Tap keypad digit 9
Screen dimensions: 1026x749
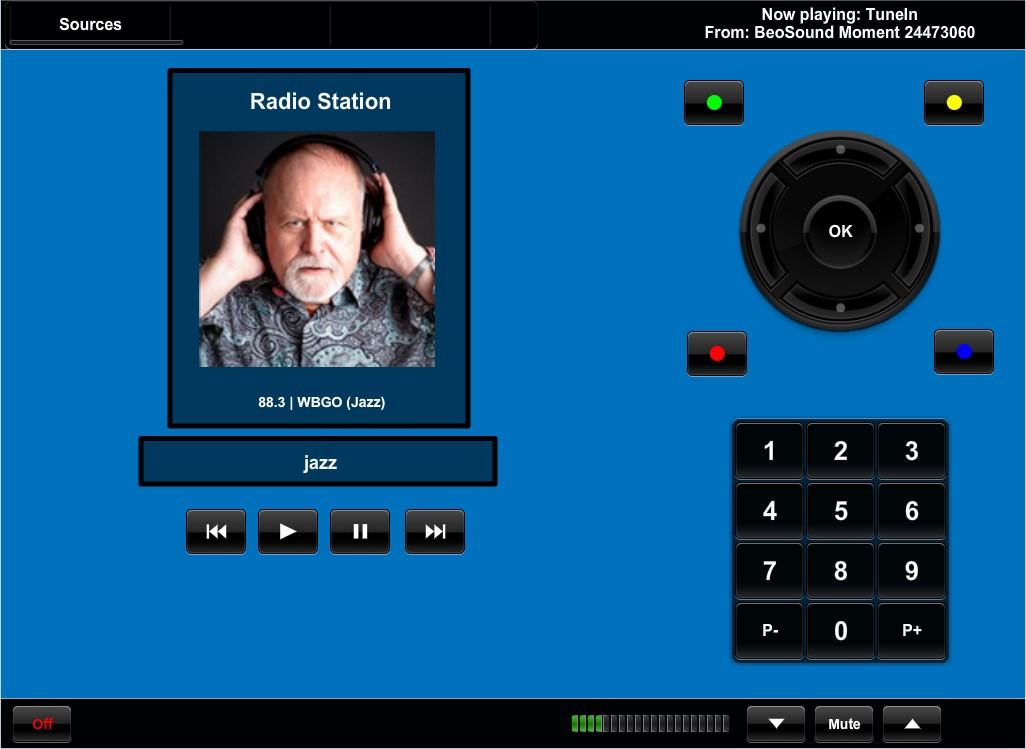click(911, 571)
